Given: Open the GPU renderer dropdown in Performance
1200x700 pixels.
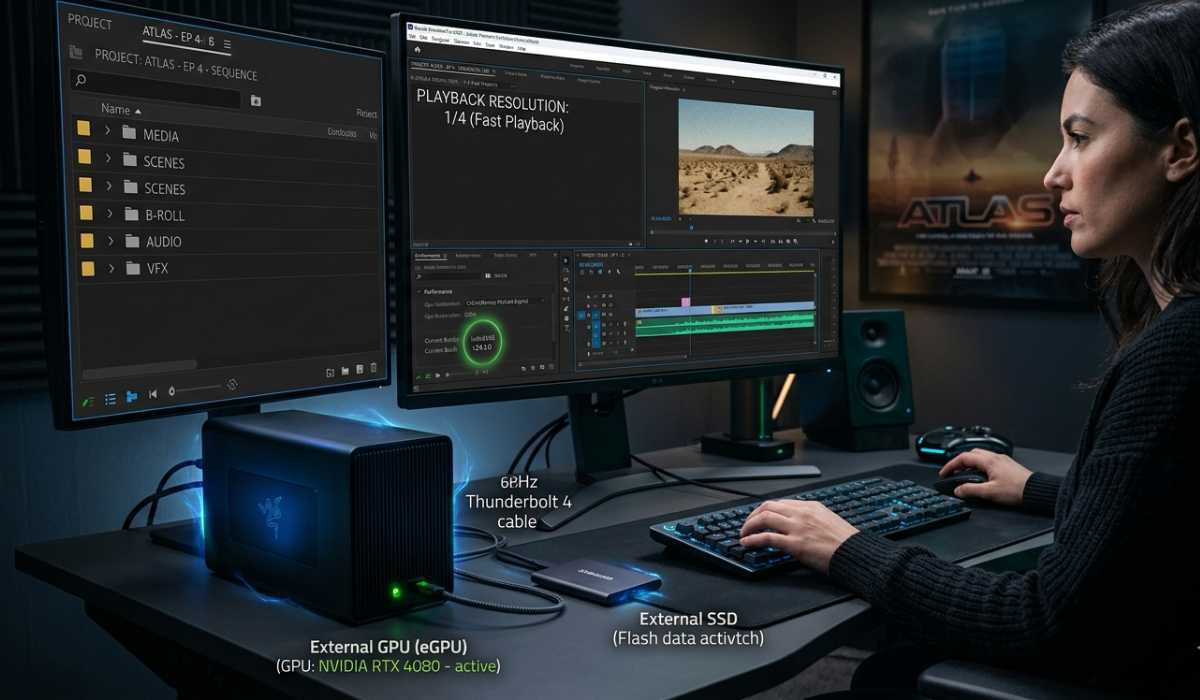Looking at the screenshot, I should click(x=506, y=301).
